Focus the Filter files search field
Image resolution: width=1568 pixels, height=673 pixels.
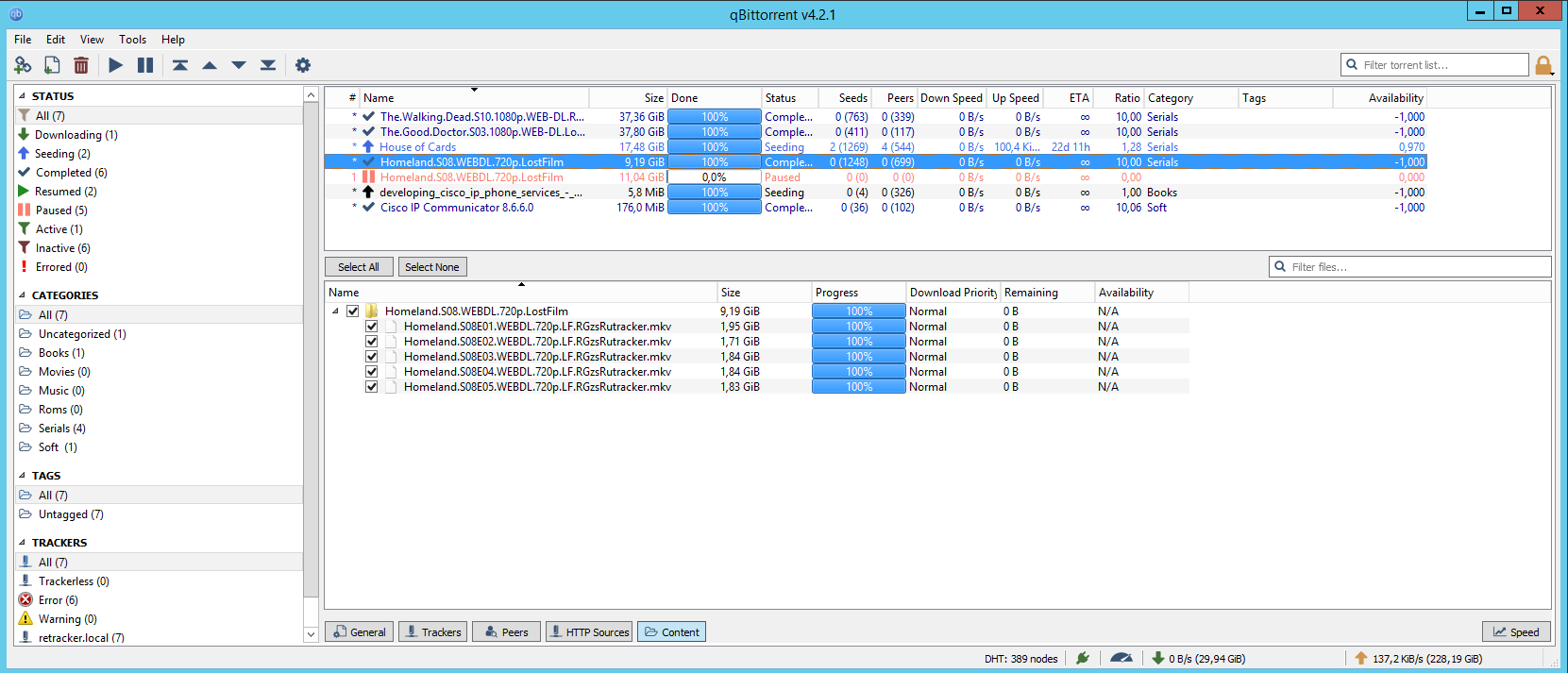1410,267
